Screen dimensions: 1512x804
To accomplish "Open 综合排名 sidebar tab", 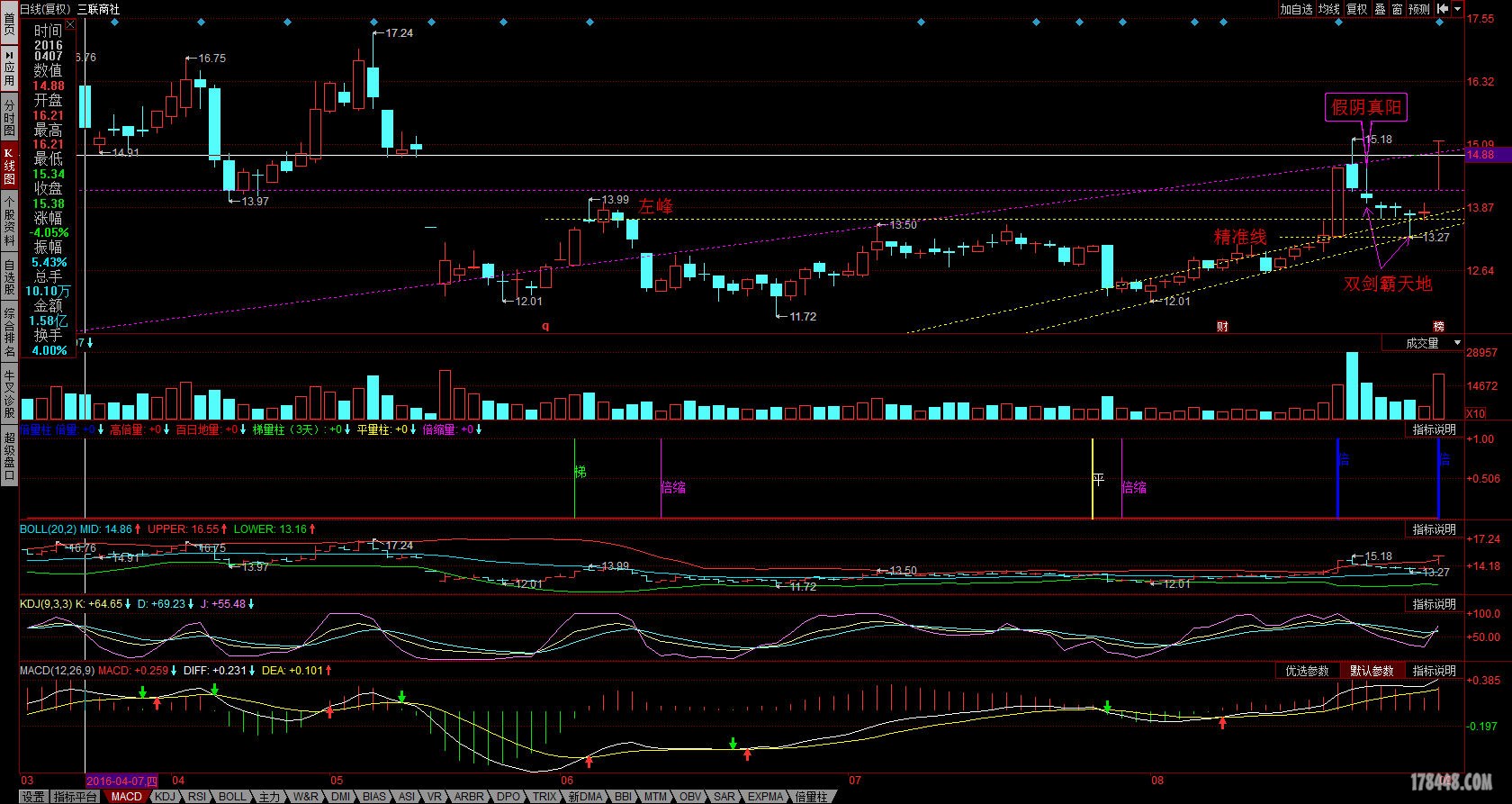I will pos(9,331).
